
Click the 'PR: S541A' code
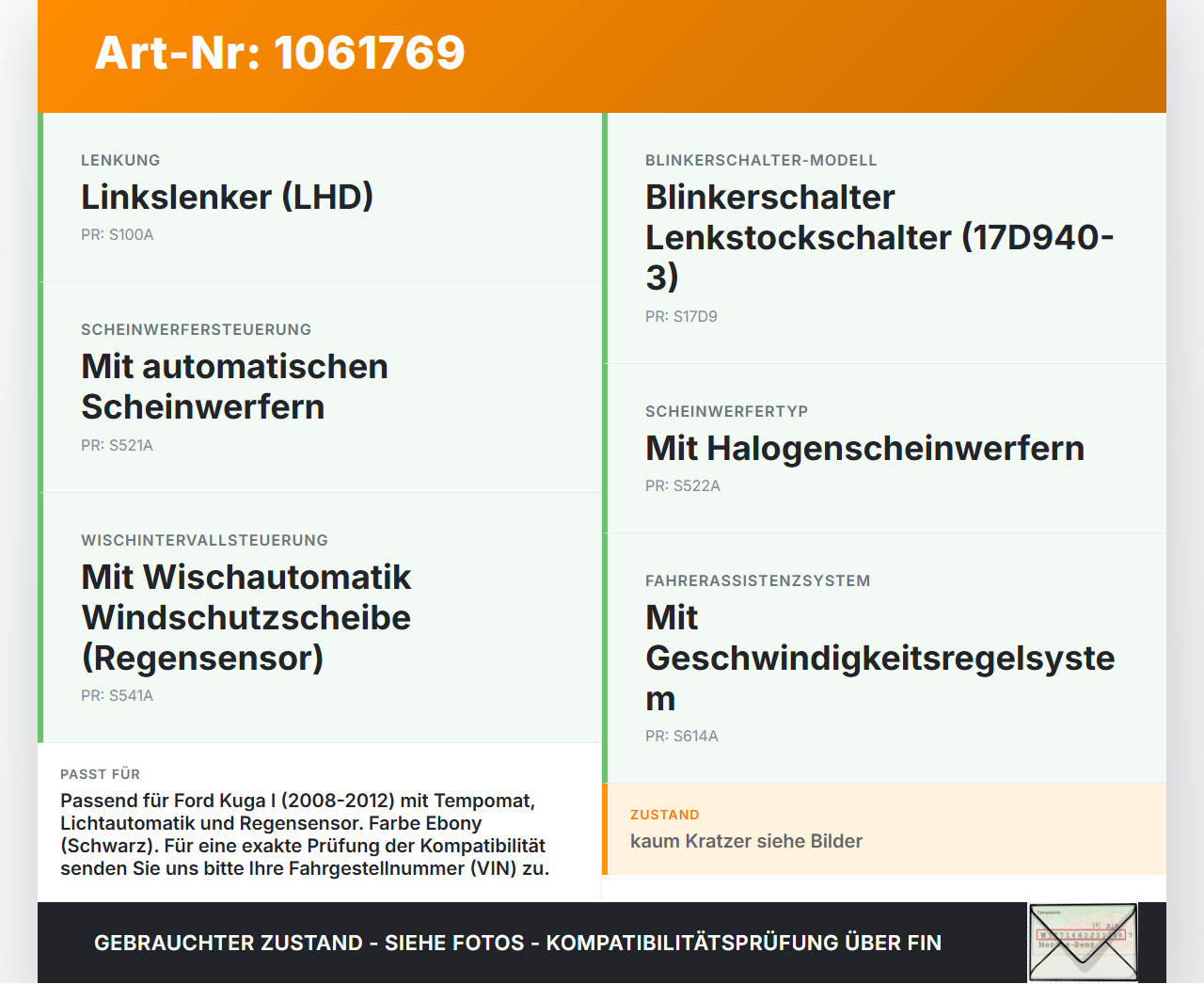[118, 696]
